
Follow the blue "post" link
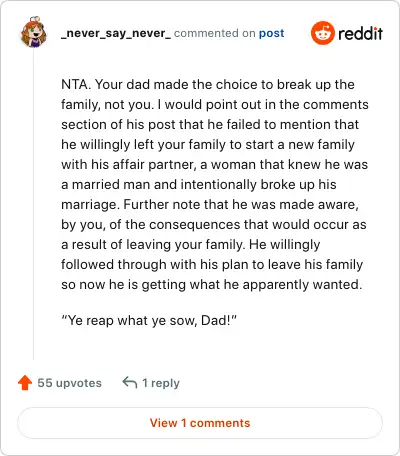[x=272, y=33]
